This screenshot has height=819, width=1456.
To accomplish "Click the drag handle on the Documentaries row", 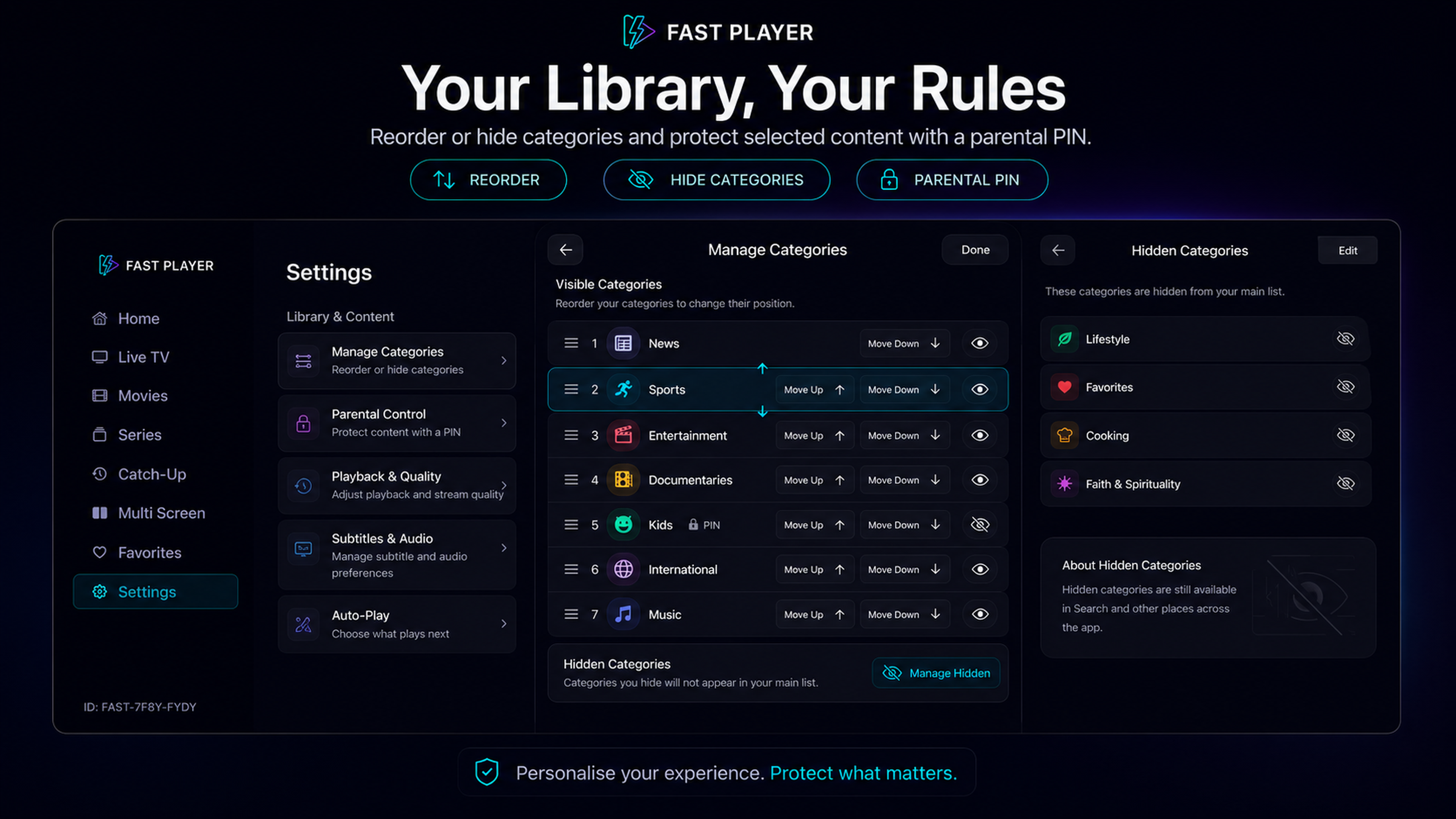I will tap(571, 480).
